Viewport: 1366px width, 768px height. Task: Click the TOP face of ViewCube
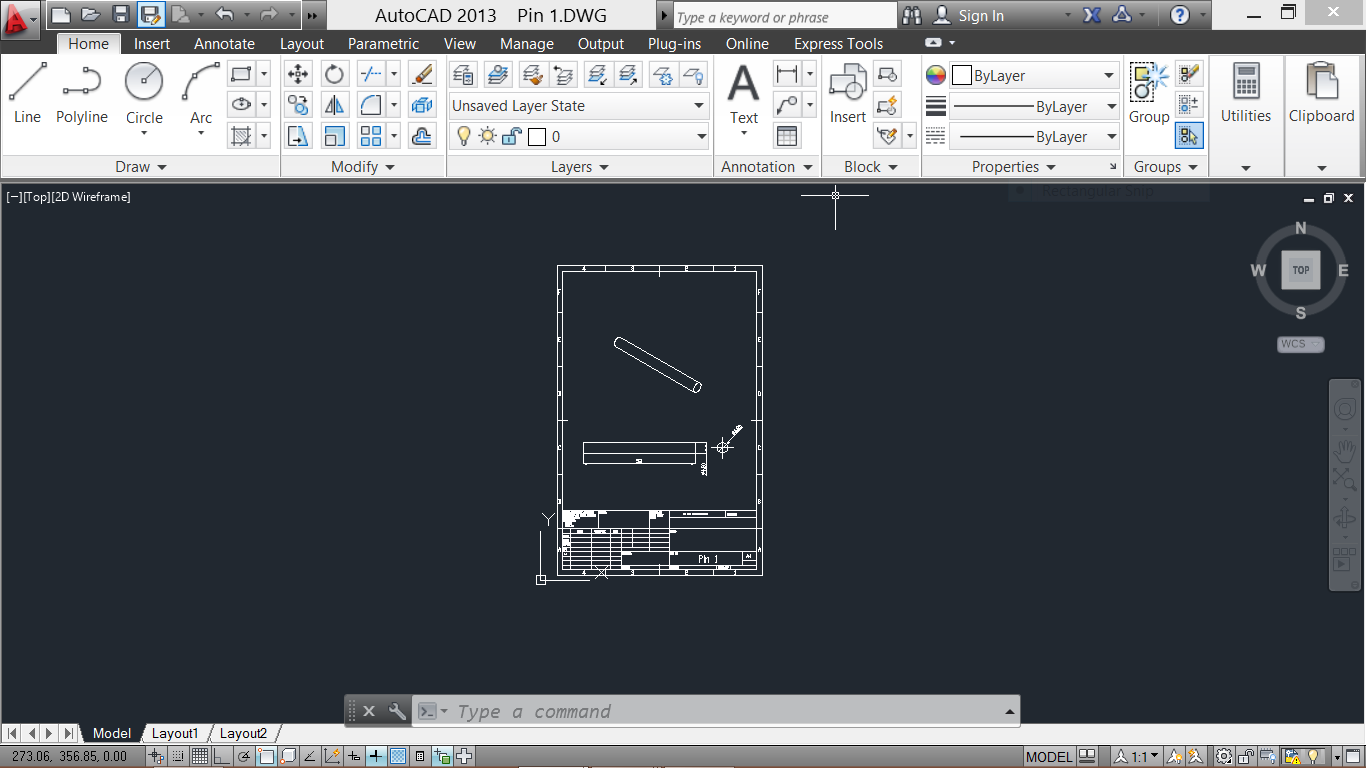click(1301, 270)
